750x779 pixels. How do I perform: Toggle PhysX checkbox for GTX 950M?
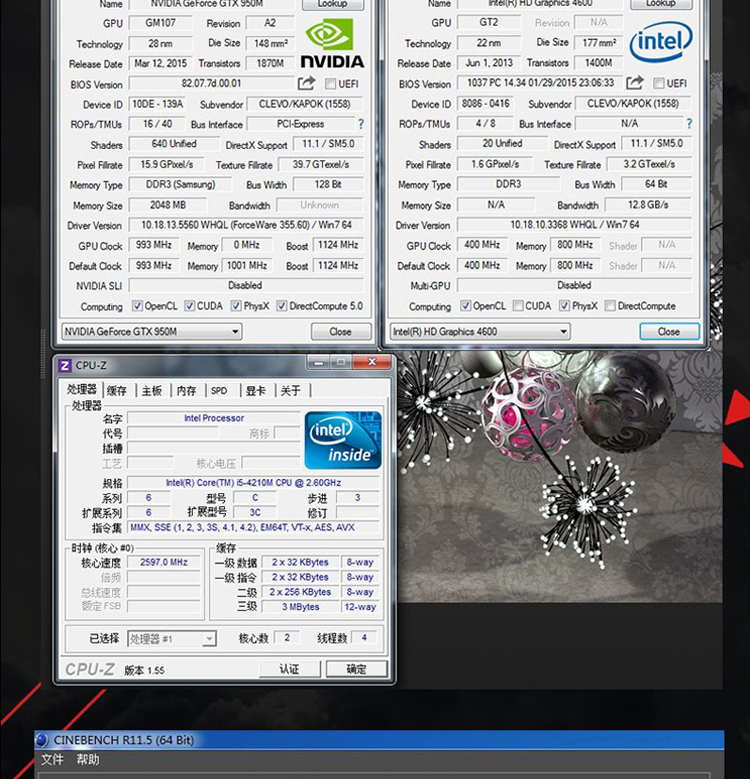pos(236,306)
